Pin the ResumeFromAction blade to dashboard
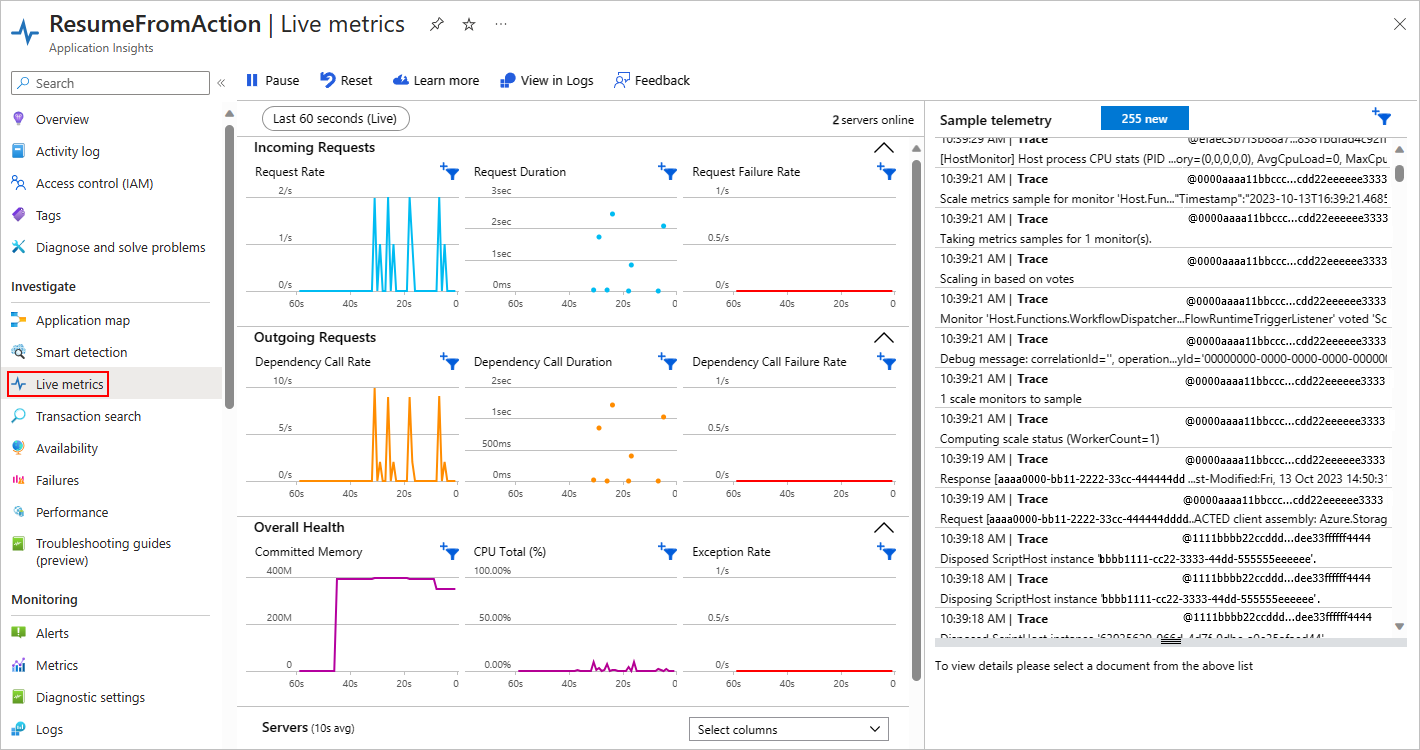 tap(437, 25)
